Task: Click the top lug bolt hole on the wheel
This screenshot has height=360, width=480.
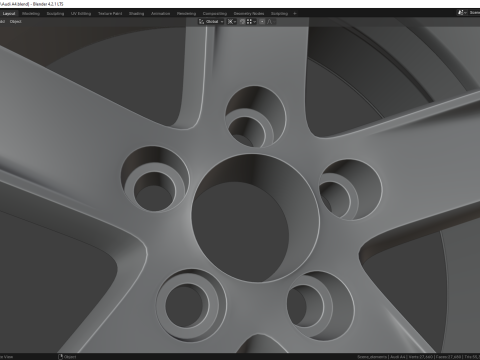Action: click(x=255, y=117)
